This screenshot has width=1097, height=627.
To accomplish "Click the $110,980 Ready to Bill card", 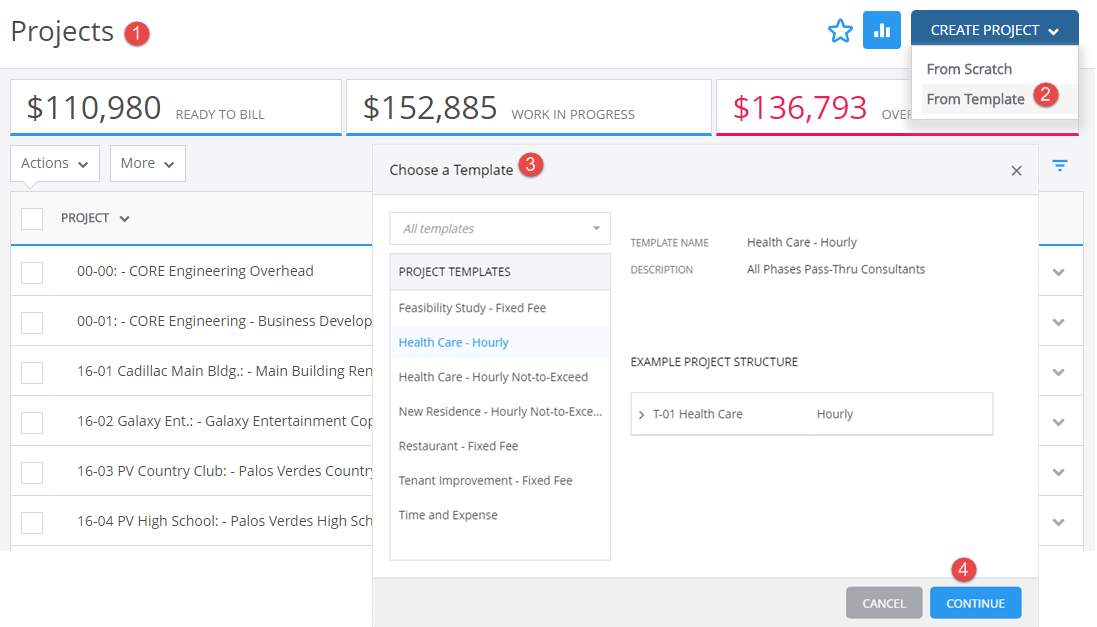I will [x=176, y=105].
